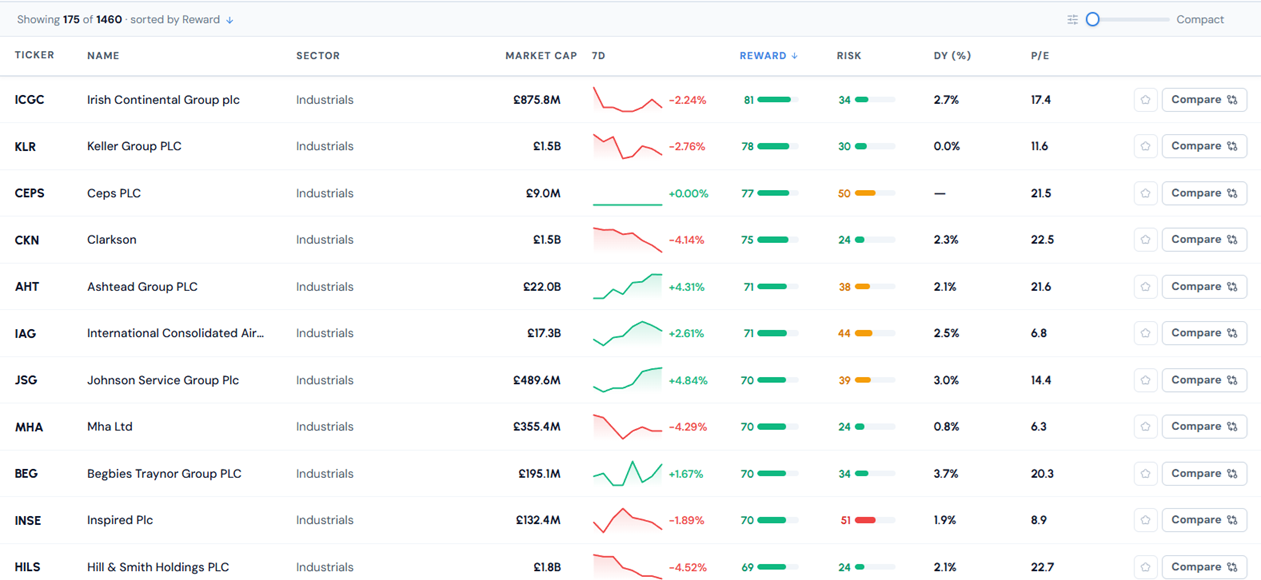Star the BEG Begbies Traynor row
This screenshot has width=1261, height=580.
click(x=1145, y=473)
